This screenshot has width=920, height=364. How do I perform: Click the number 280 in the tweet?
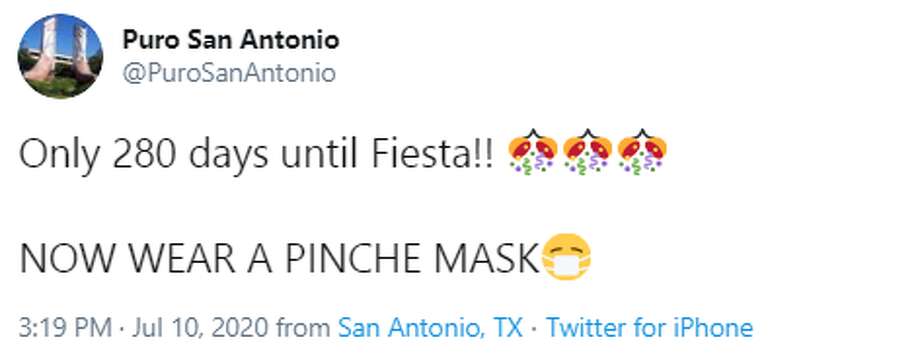(x=138, y=154)
